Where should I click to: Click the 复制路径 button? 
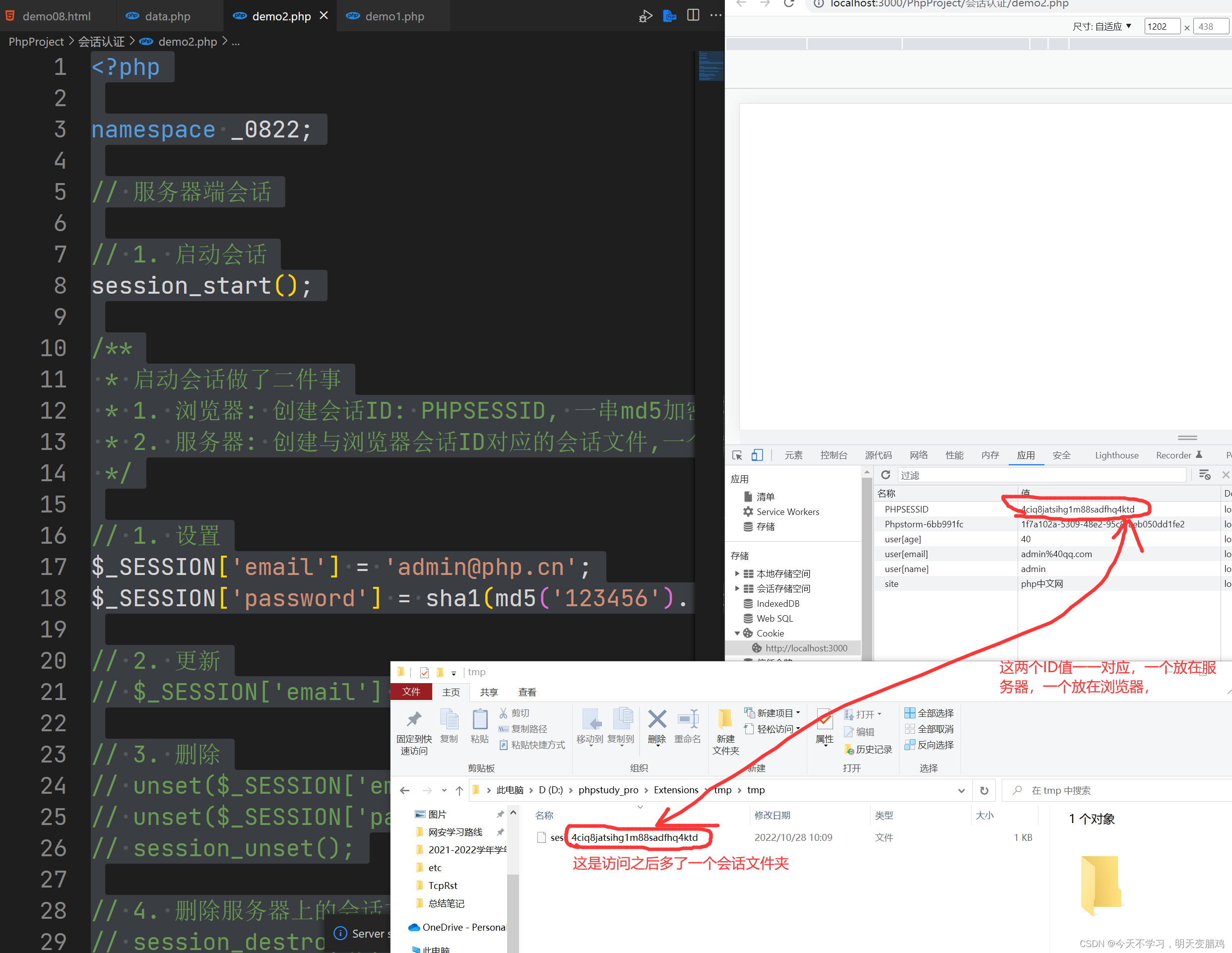point(523,729)
